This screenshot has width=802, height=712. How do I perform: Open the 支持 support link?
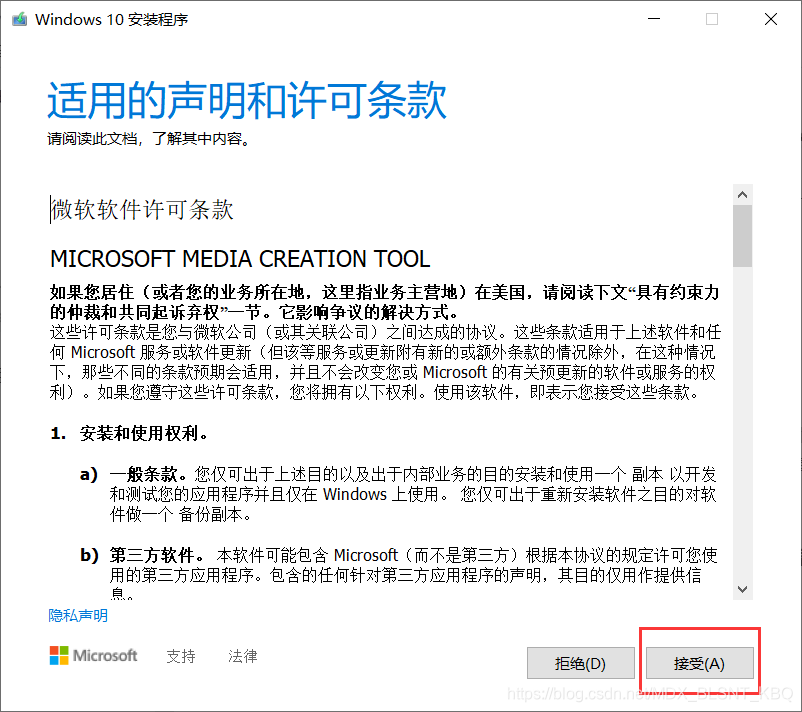(x=180, y=656)
